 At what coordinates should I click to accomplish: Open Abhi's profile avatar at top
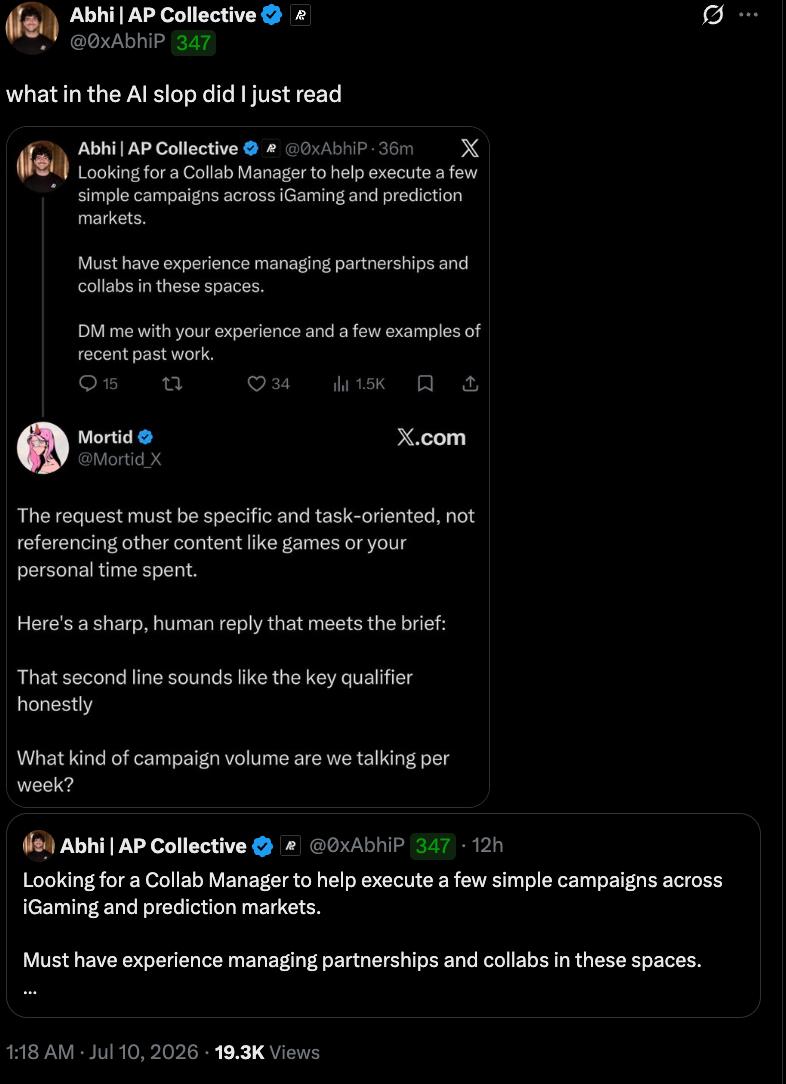point(32,28)
